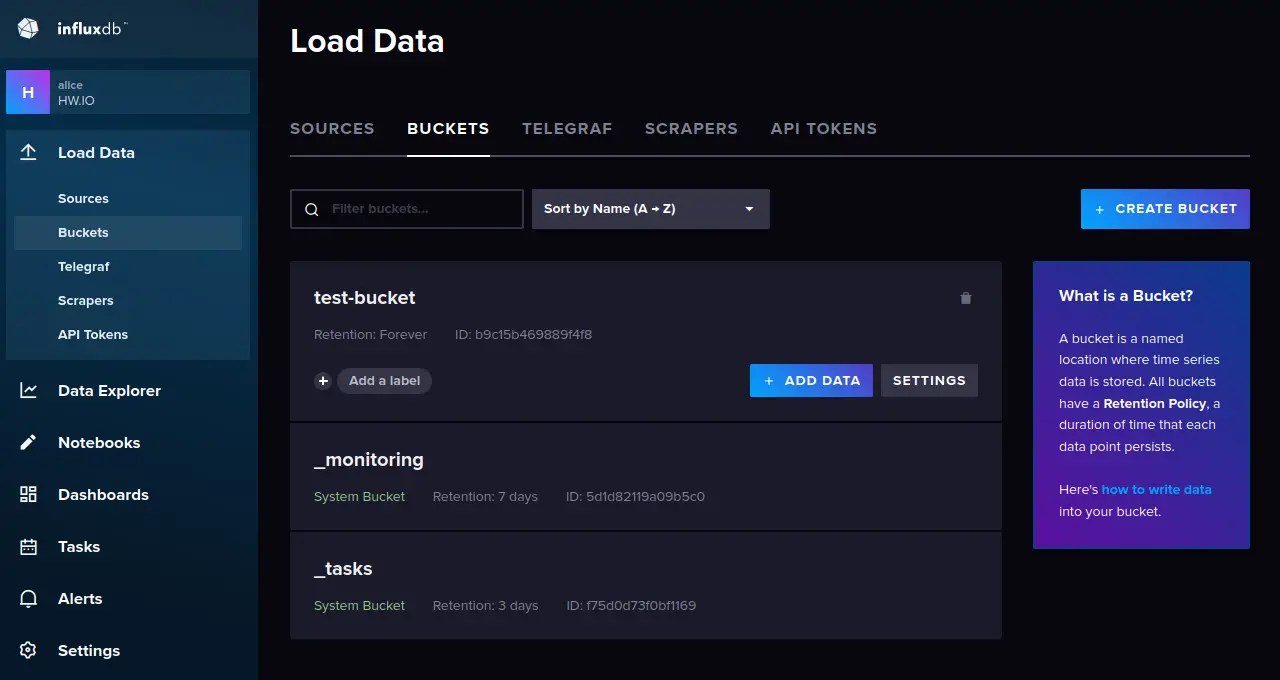Image resolution: width=1280 pixels, height=680 pixels.
Task: Switch to the API TOKENS tab
Action: click(x=823, y=128)
